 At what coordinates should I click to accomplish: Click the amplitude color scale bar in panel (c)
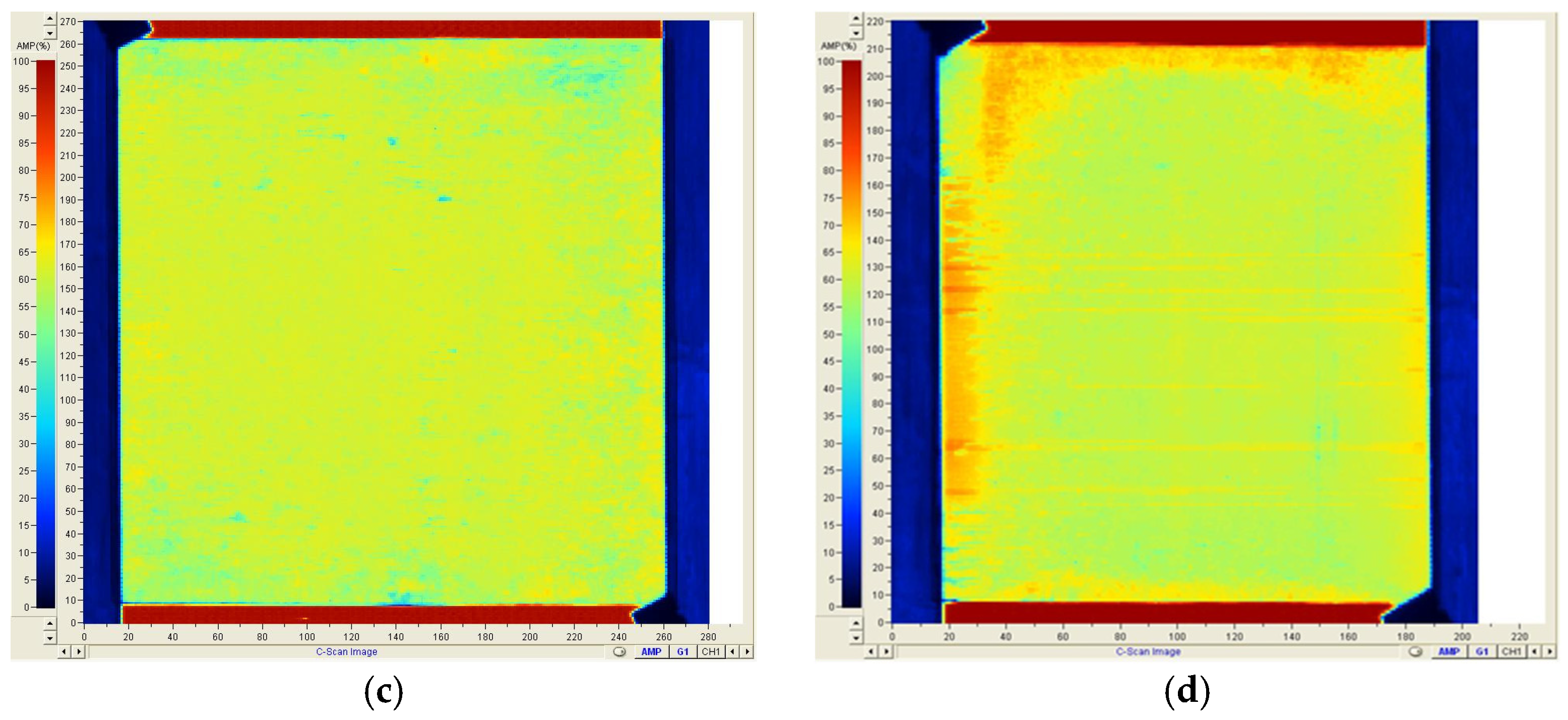point(46,334)
